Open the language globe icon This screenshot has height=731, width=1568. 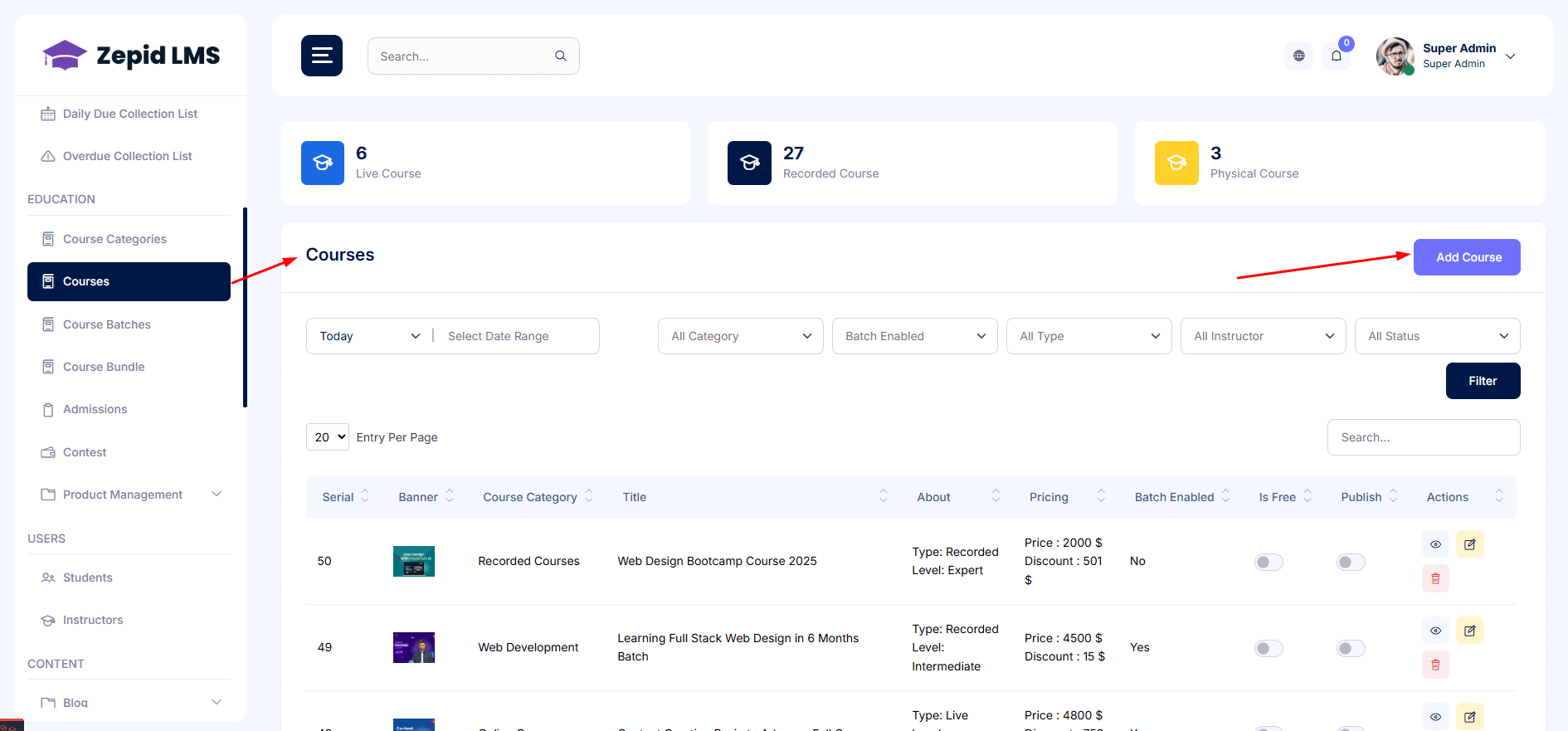1299,56
